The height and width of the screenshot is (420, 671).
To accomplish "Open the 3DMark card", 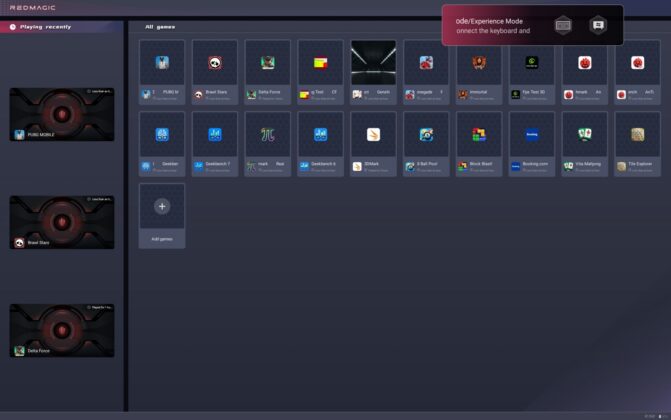I will [x=373, y=144].
